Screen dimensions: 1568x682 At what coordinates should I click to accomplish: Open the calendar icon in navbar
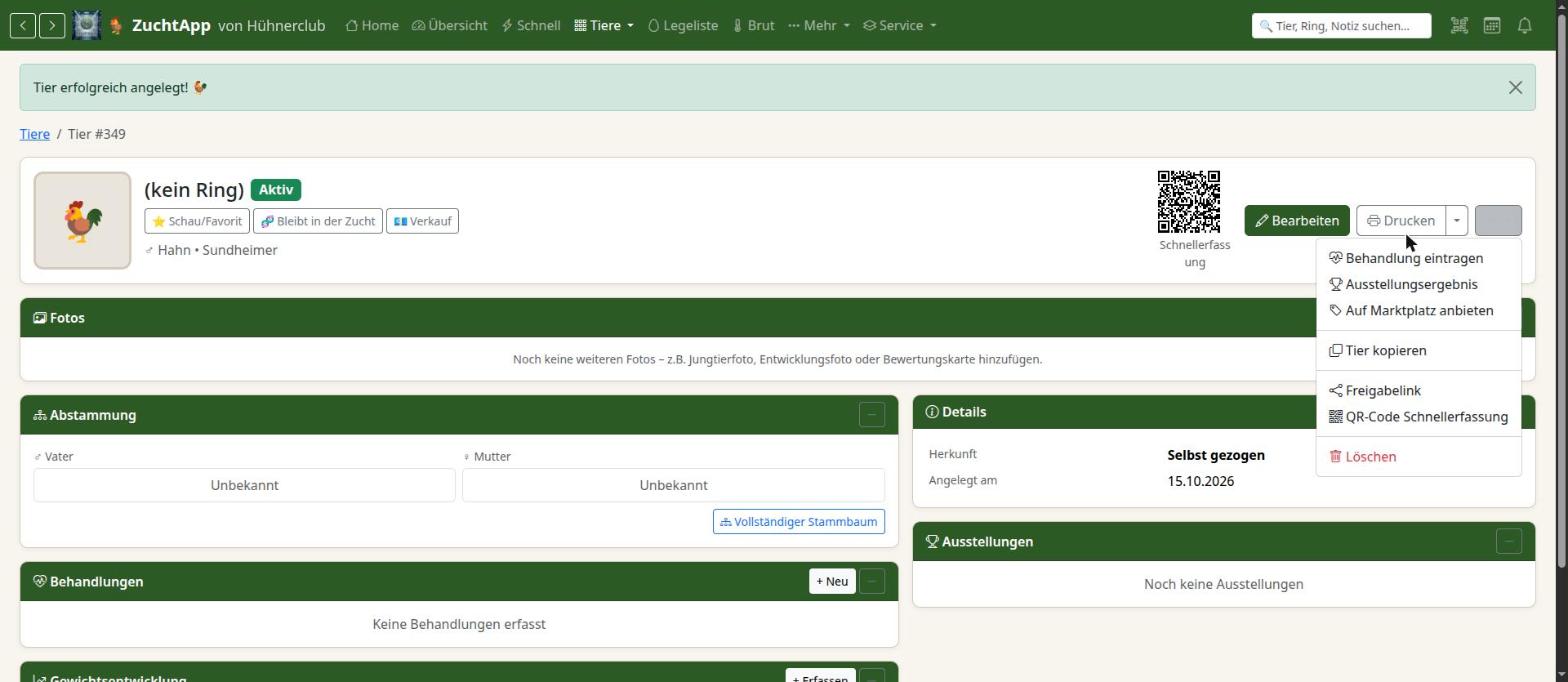click(x=1492, y=25)
